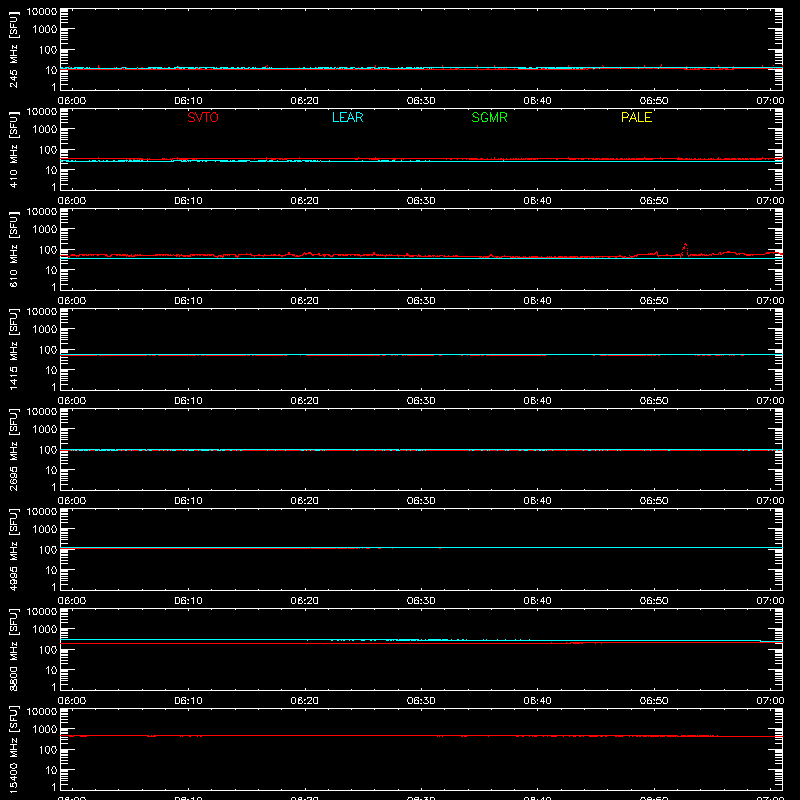Select the 245 MHz [SFU] axis title
Screen dimensions: 800x800
pyautogui.click(x=13, y=49)
